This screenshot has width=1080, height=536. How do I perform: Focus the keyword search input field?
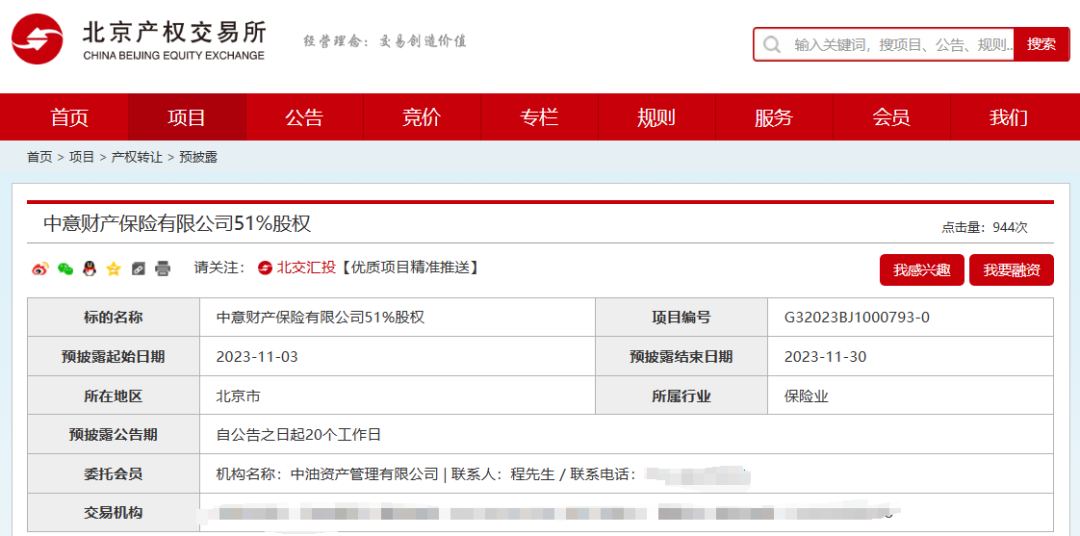click(884, 45)
